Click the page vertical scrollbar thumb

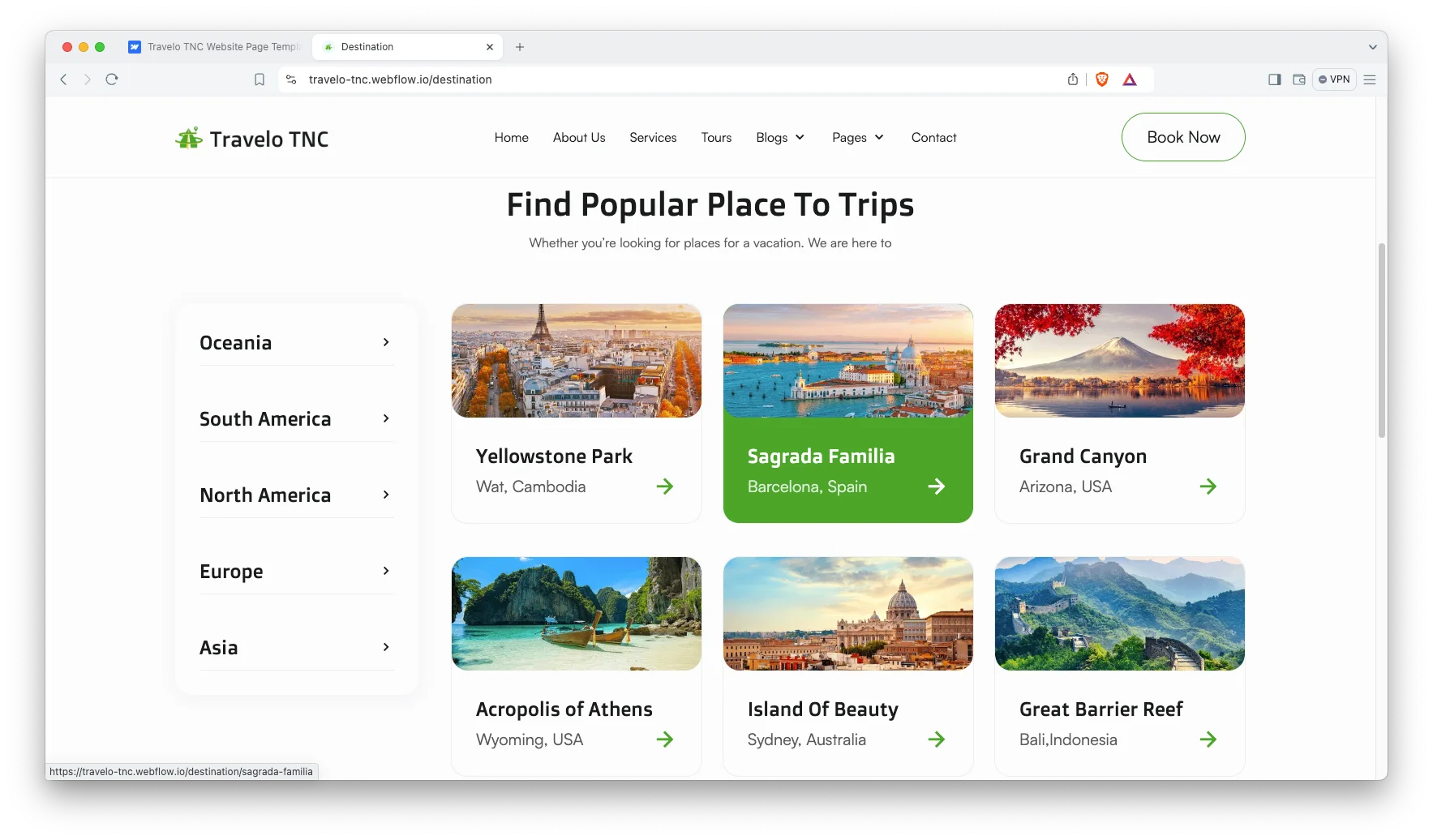tap(1381, 340)
